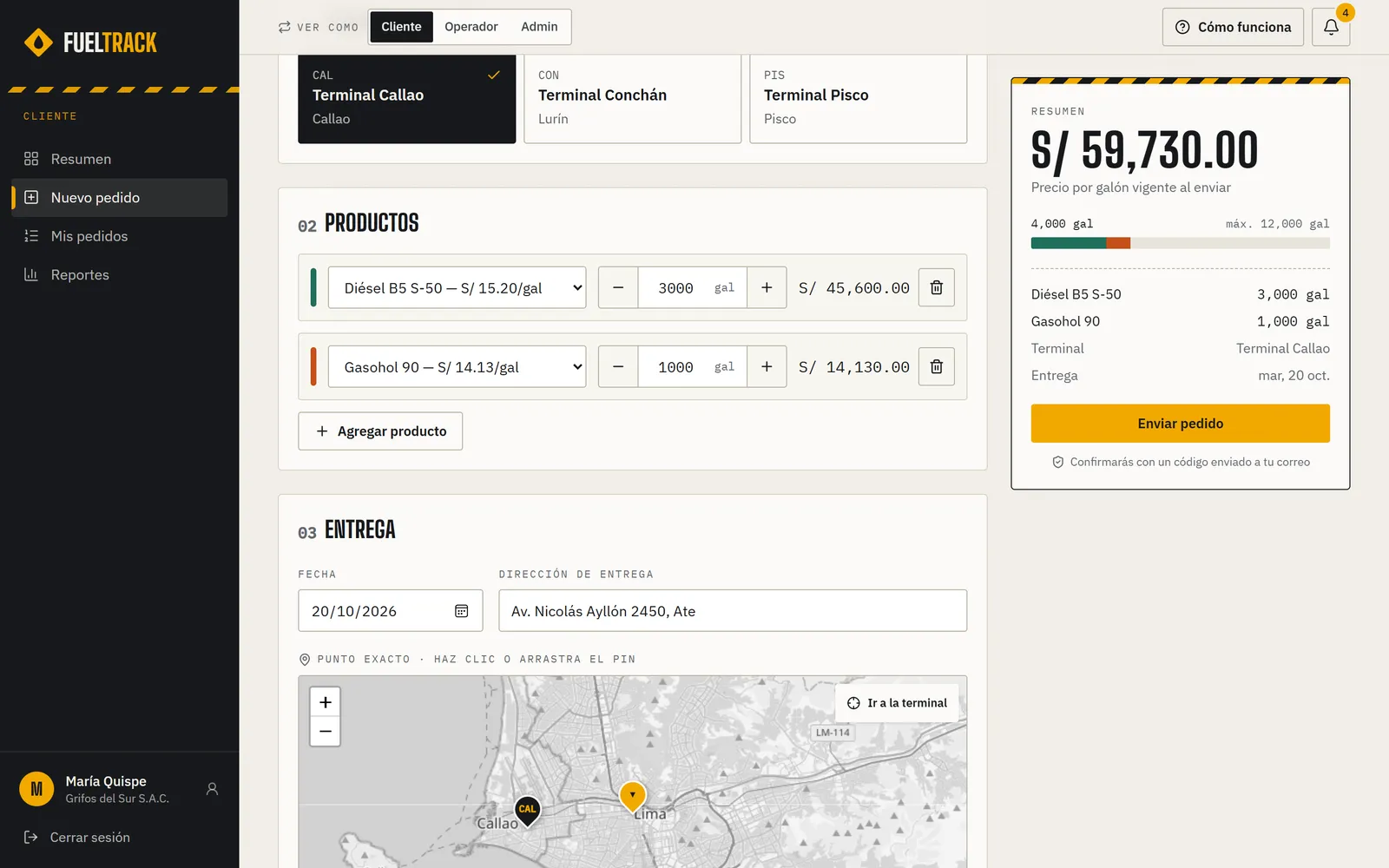The width and height of the screenshot is (1389, 868).
Task: Increase Diésel B5 S-50 quantity with plus
Action: coord(767,287)
